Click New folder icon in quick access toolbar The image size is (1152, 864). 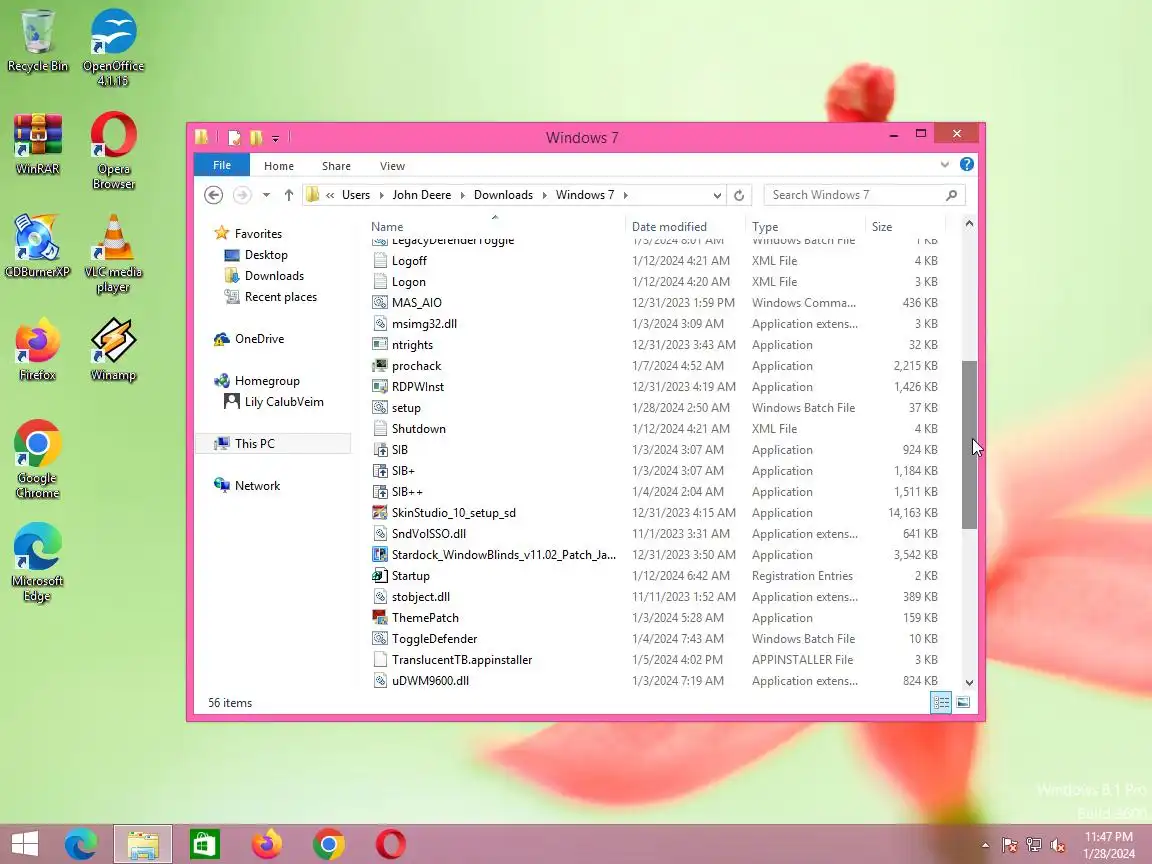[256, 137]
